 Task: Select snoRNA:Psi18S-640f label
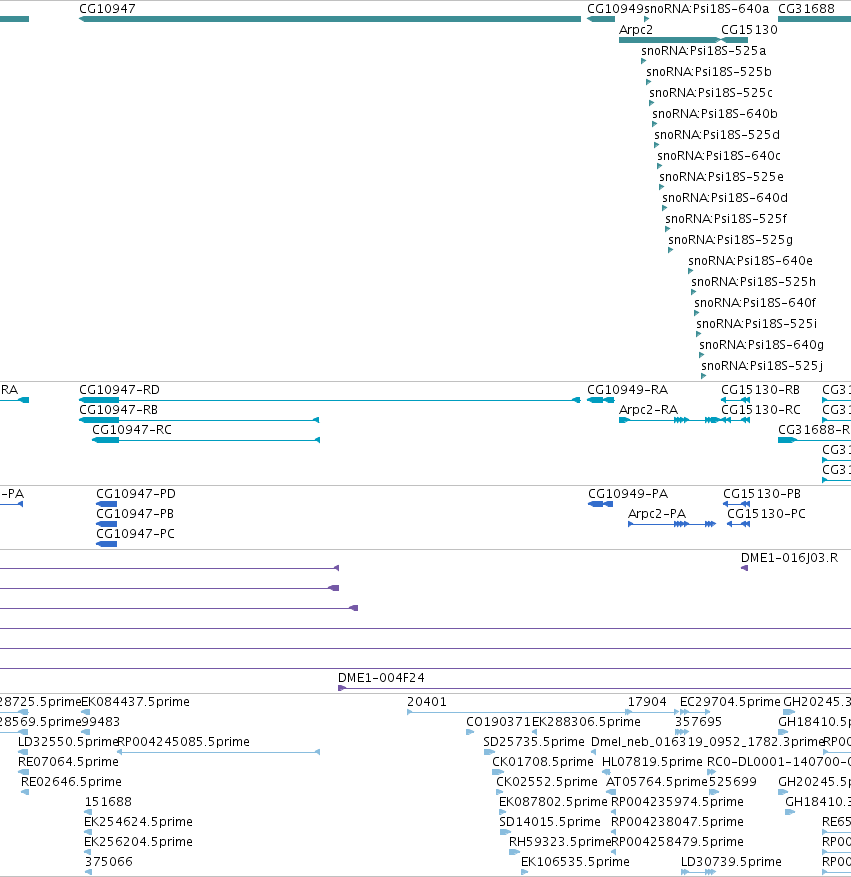click(x=755, y=303)
